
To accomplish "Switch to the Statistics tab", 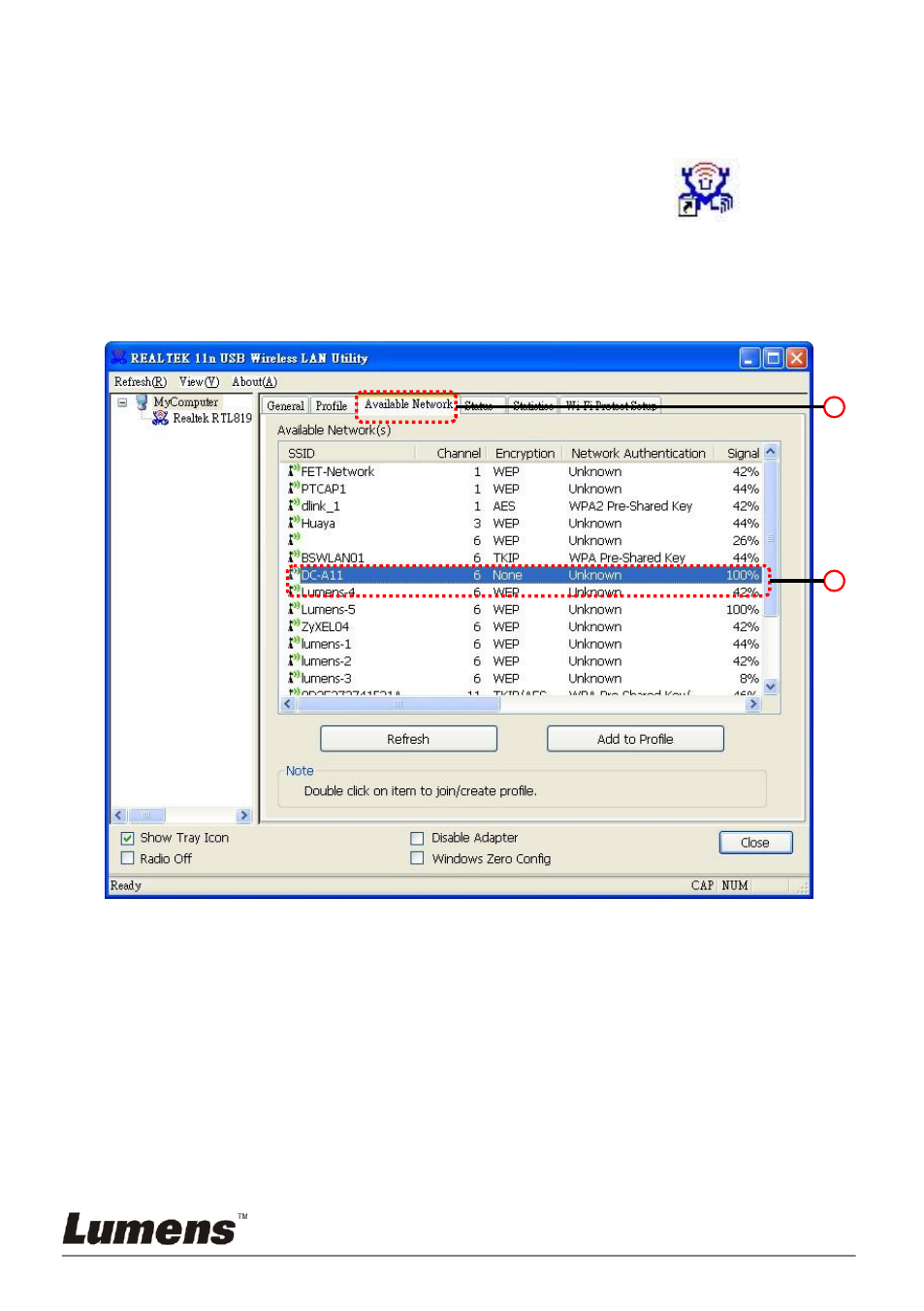I will (x=532, y=406).
